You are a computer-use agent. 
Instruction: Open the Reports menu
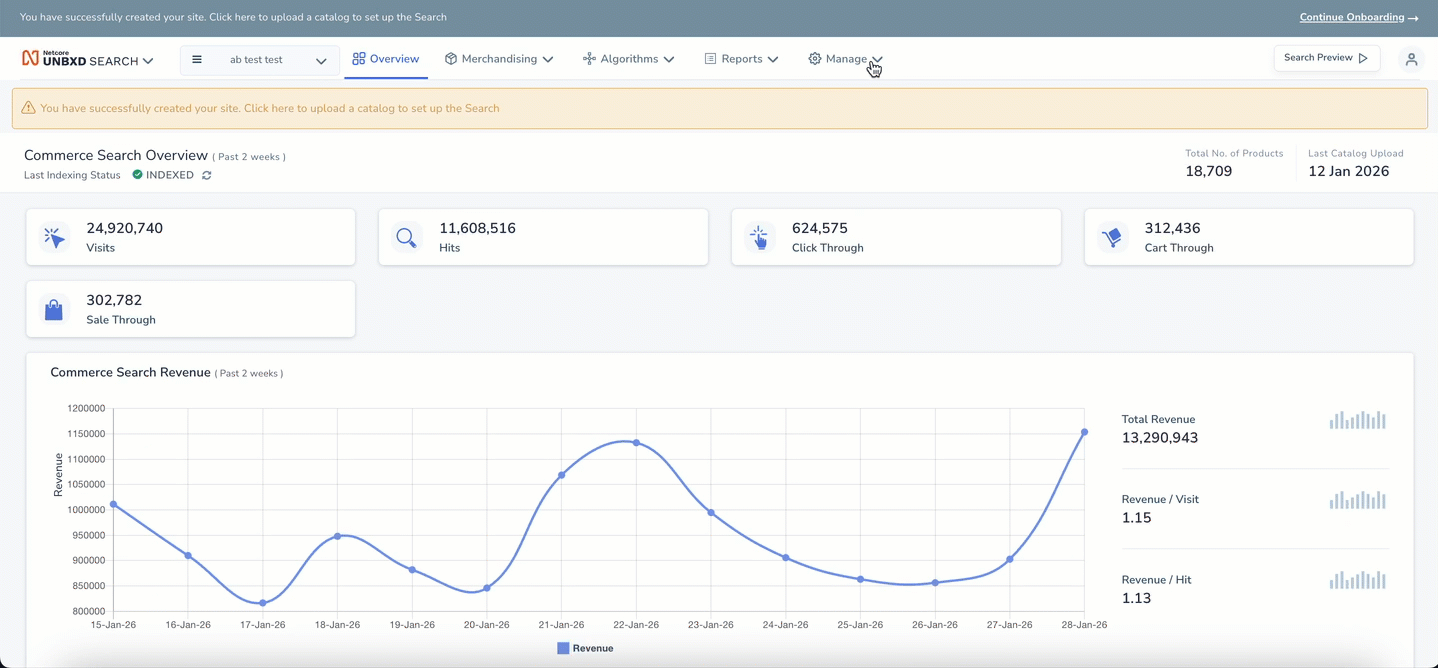point(741,59)
